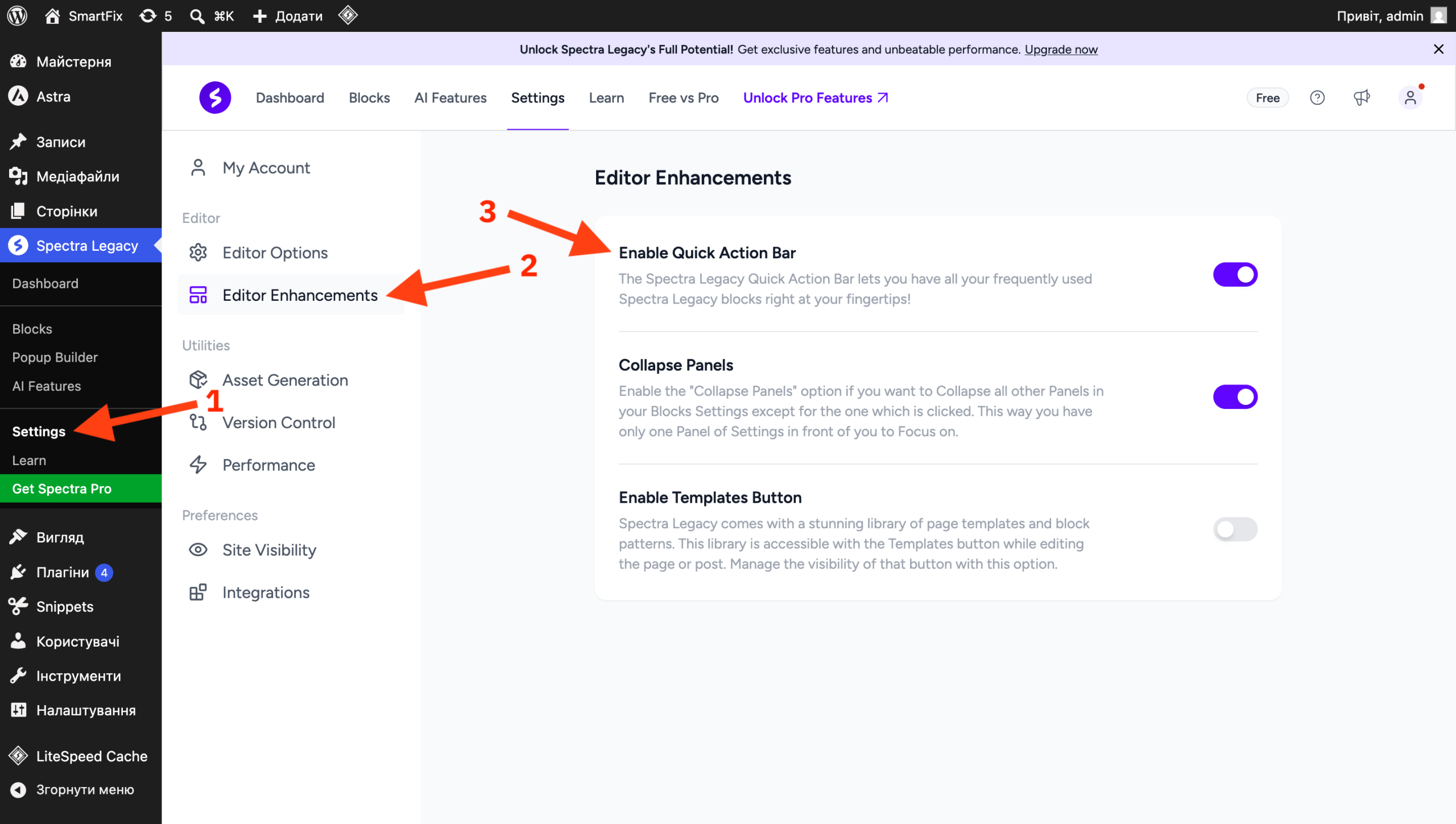The width and height of the screenshot is (1456, 824).
Task: Click the Editor Enhancements page title
Action: pyautogui.click(x=693, y=178)
